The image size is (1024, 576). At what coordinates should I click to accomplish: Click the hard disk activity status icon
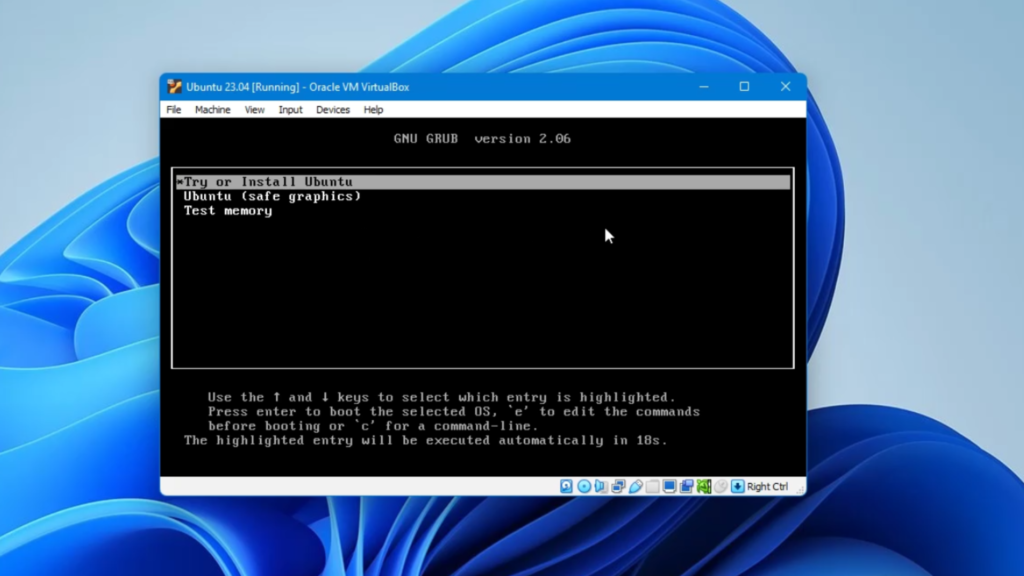566,486
